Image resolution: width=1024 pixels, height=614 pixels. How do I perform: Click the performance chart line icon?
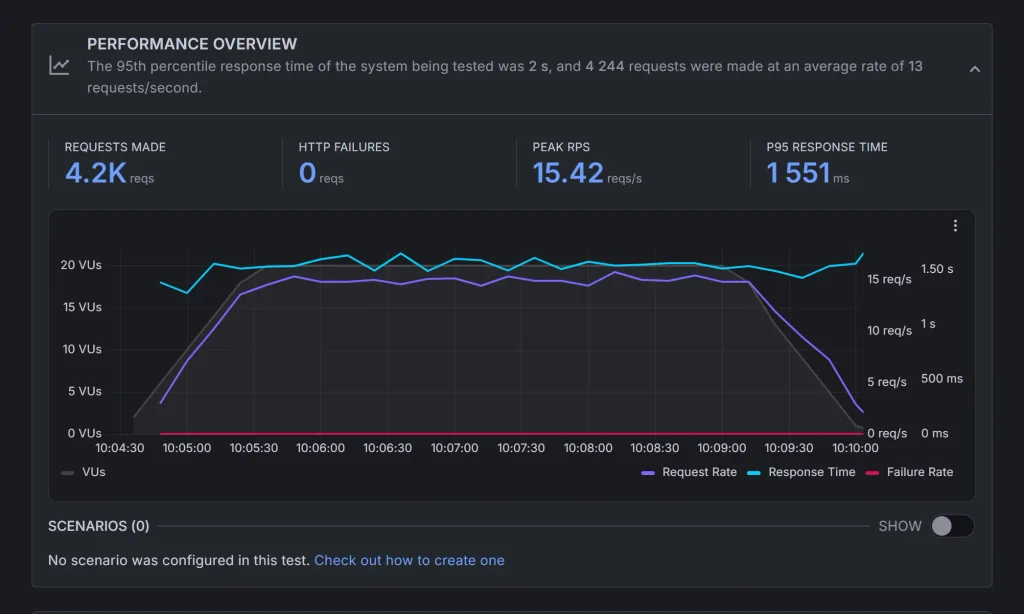(59, 65)
